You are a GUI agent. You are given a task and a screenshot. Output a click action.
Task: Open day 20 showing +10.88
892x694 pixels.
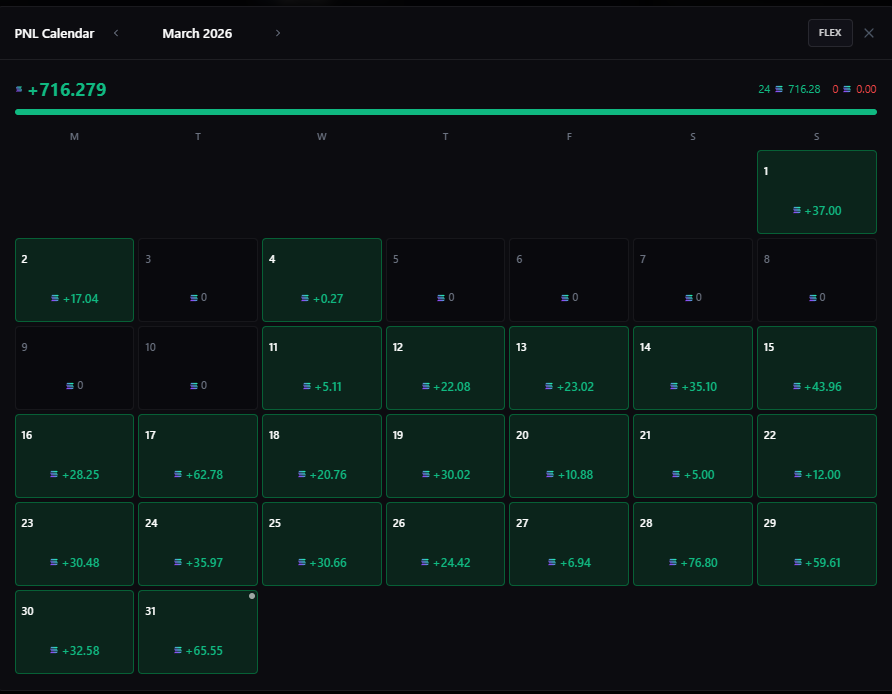[569, 456]
